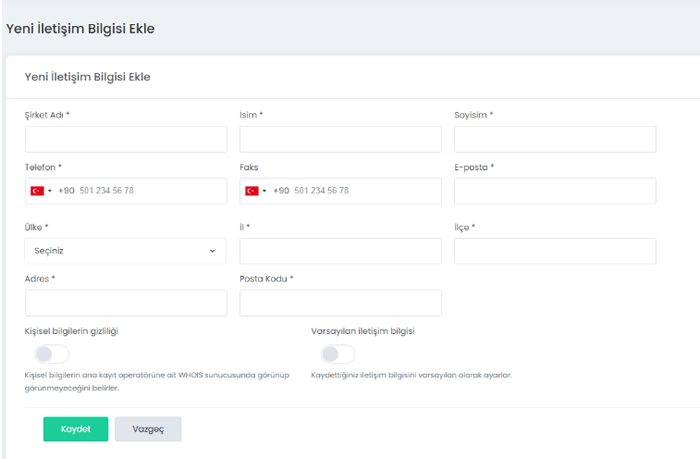Focus the E-posta input field
700x459 pixels.
(x=555, y=191)
